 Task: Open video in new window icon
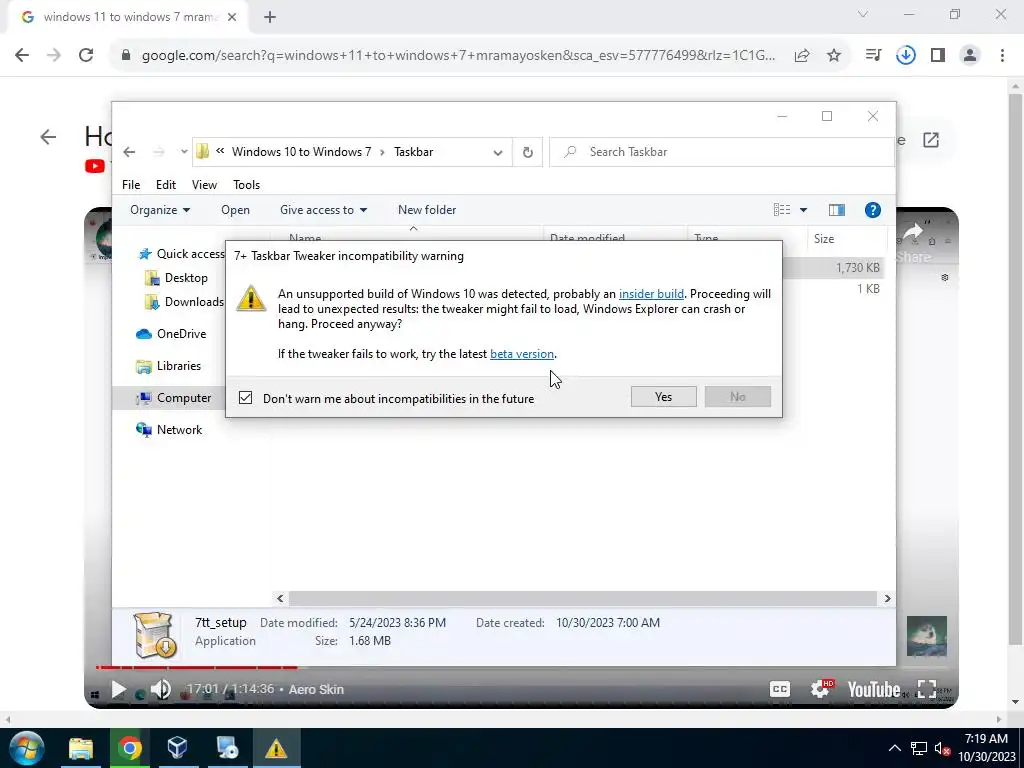931,140
